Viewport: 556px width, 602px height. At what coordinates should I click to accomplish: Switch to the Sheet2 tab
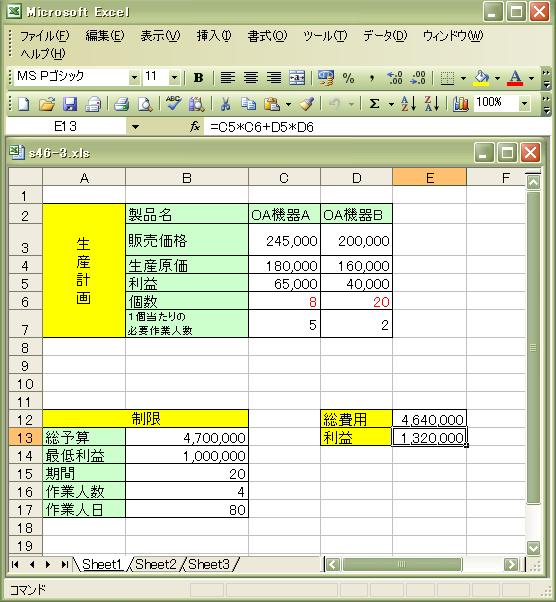(x=156, y=564)
